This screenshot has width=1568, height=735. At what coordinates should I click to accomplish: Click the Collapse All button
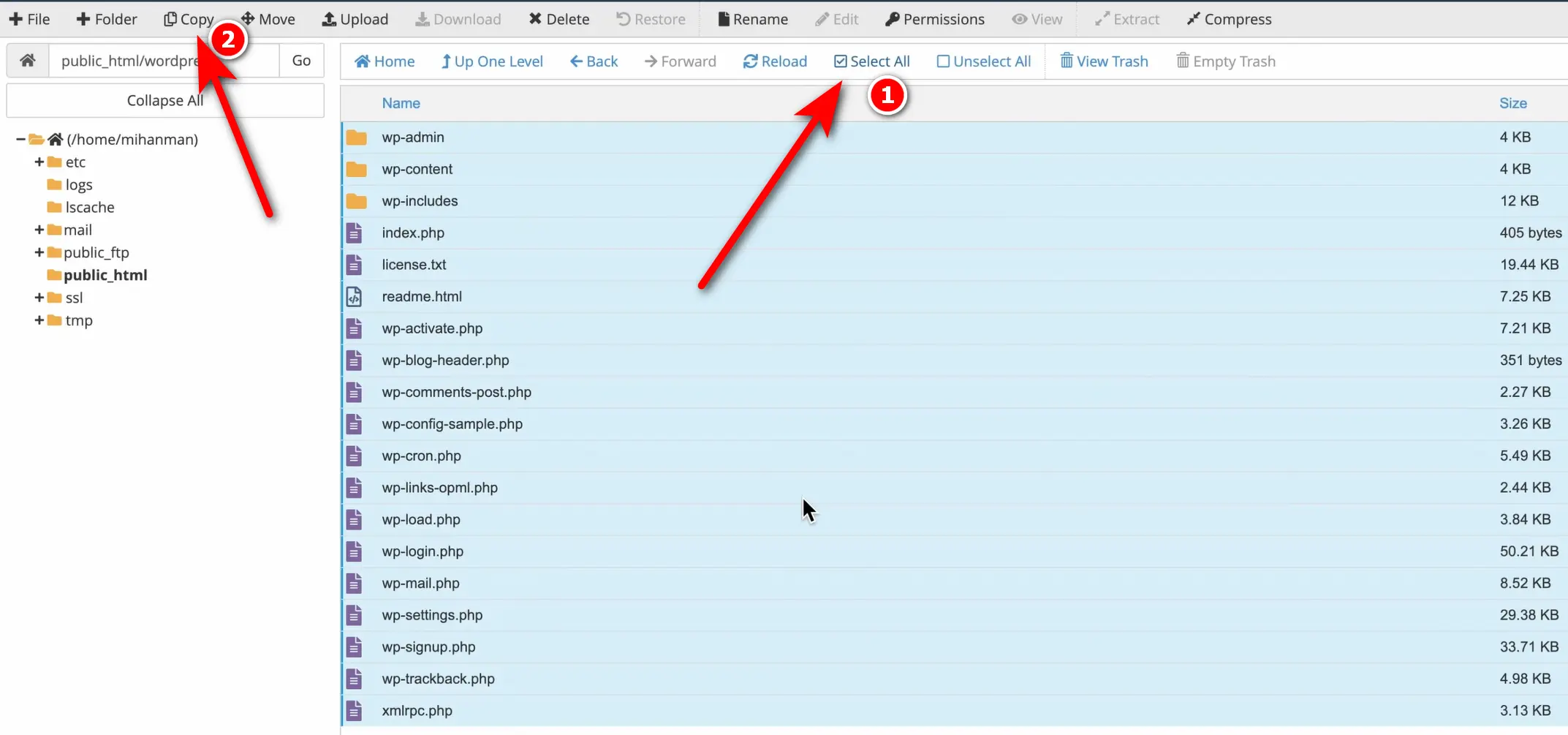[164, 101]
